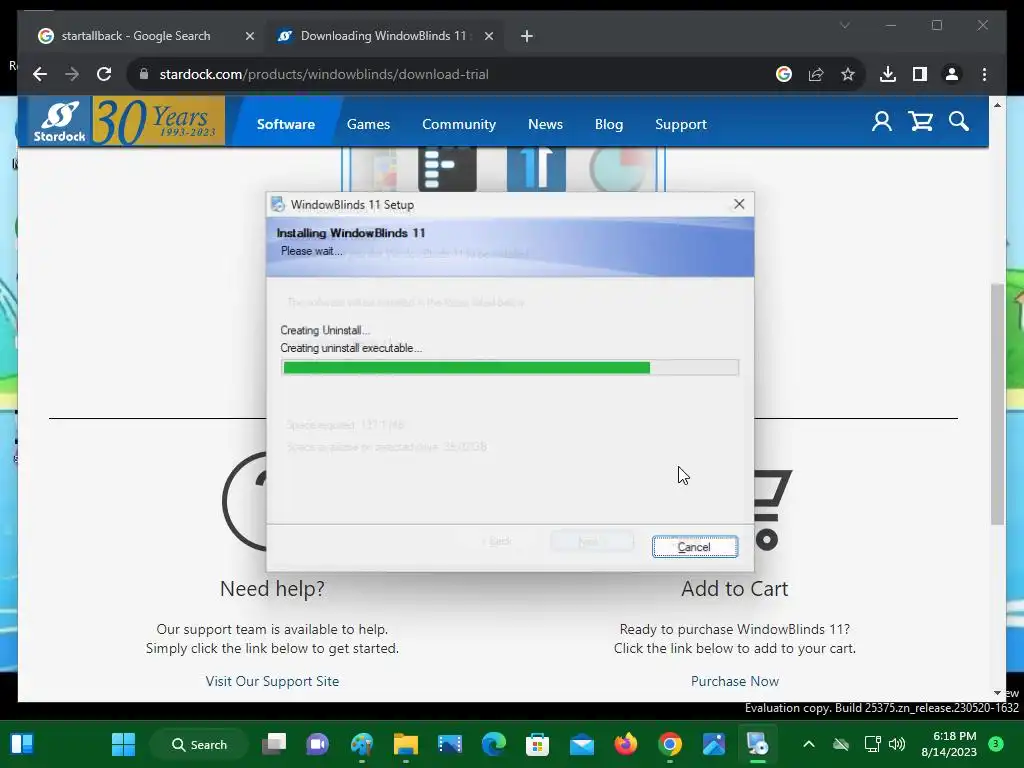Open the Community menu item
This screenshot has height=768, width=1024.
tap(458, 124)
